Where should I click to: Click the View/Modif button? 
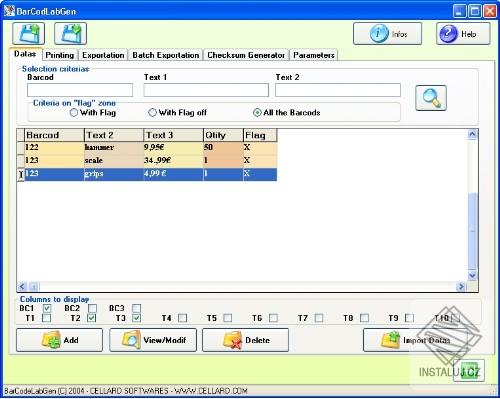(x=153, y=340)
